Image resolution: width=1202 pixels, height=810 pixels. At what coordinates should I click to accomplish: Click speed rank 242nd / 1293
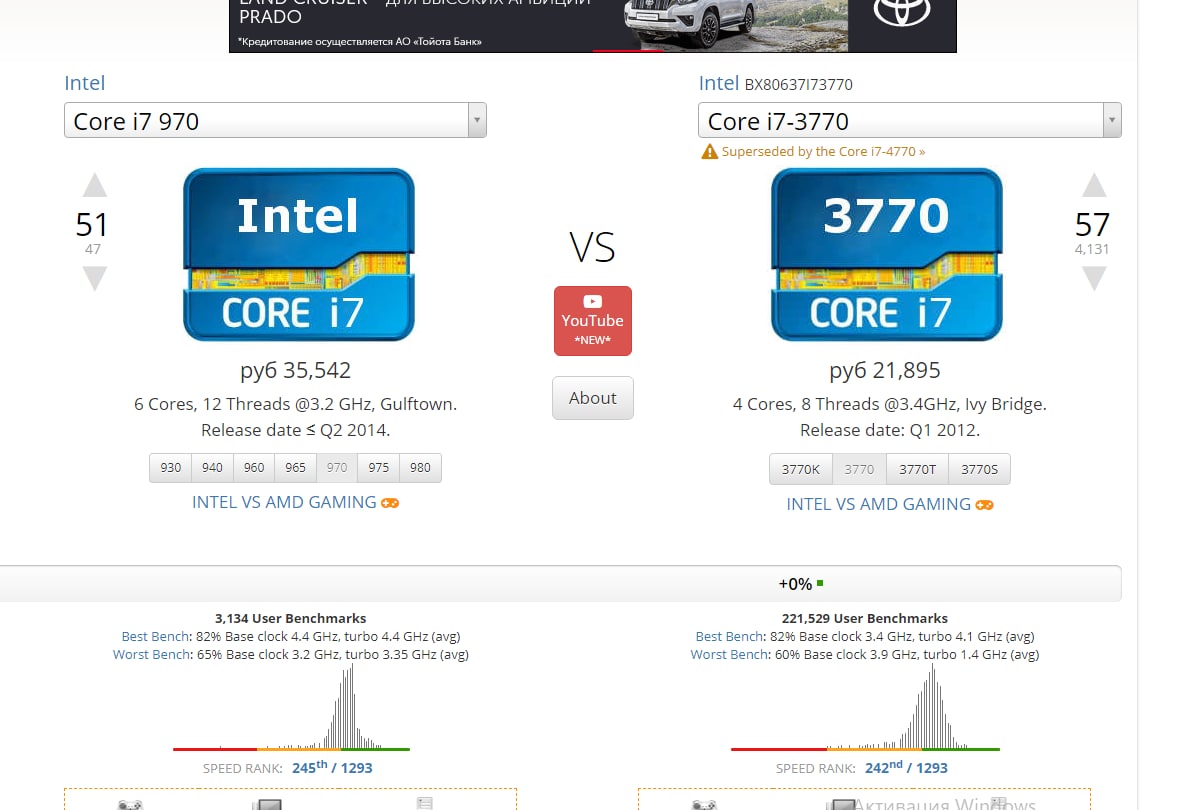(x=907, y=768)
